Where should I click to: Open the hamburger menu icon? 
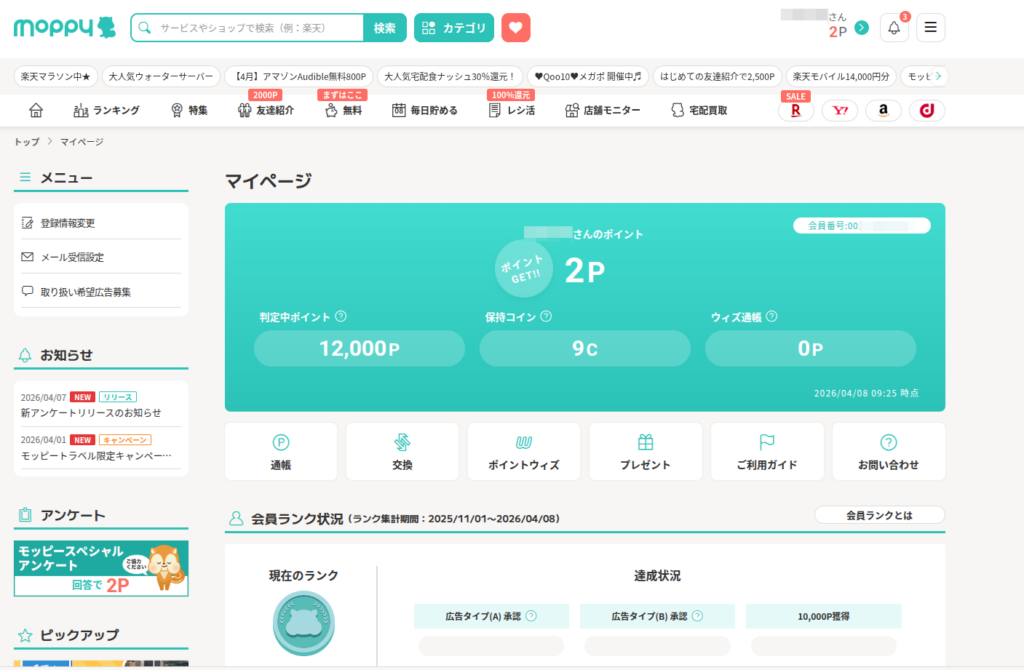click(930, 28)
